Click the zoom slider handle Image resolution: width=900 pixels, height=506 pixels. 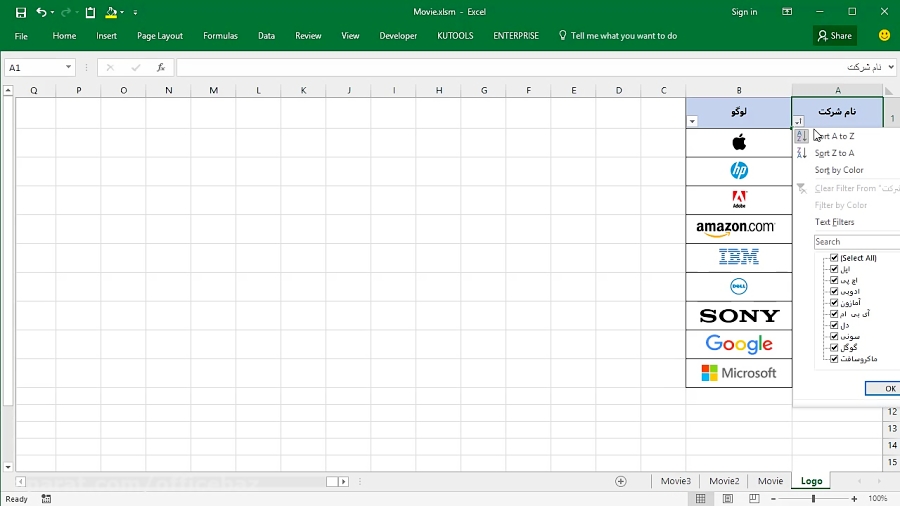click(x=813, y=499)
